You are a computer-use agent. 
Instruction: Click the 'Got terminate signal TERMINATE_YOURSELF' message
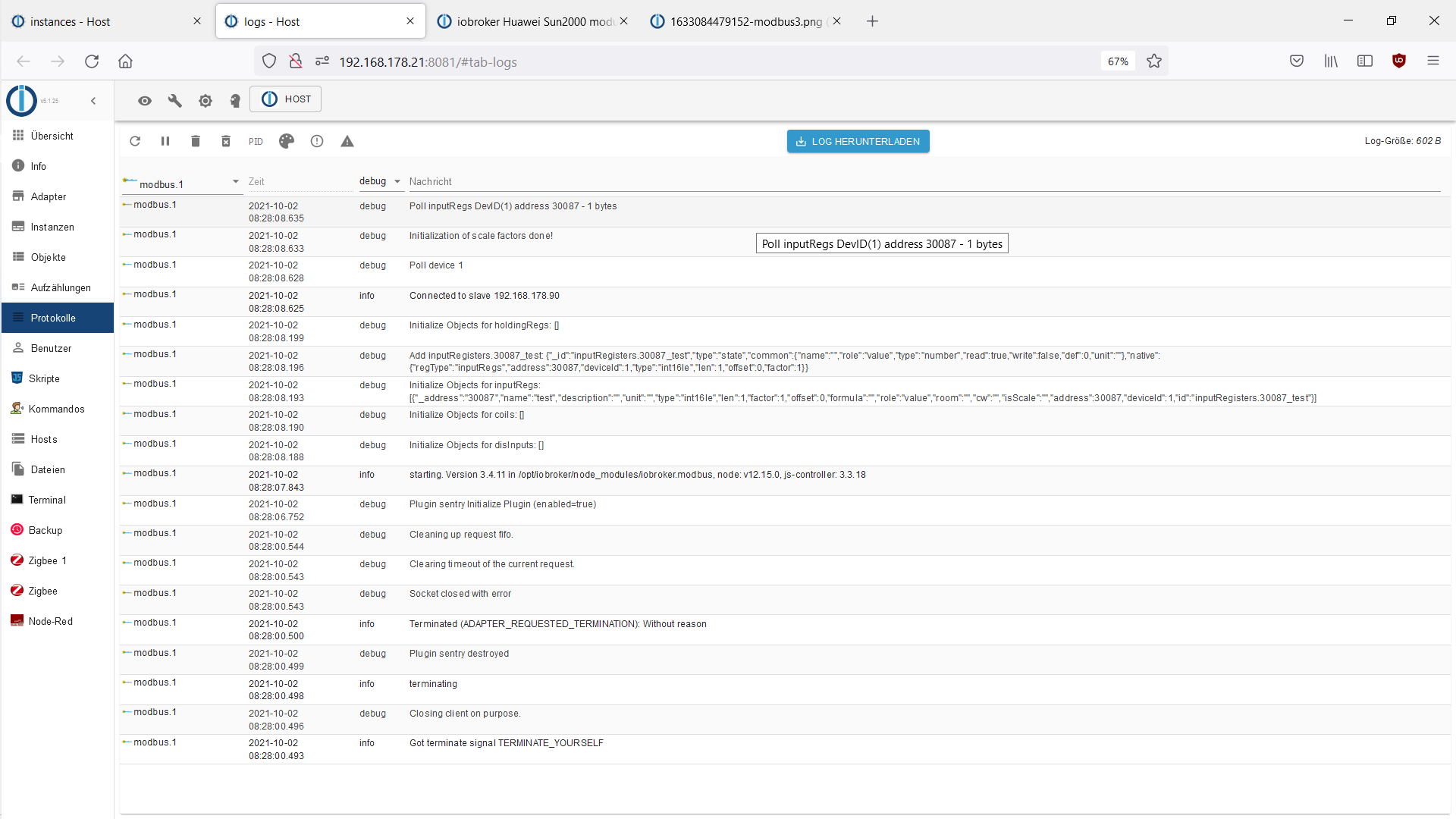tap(507, 743)
